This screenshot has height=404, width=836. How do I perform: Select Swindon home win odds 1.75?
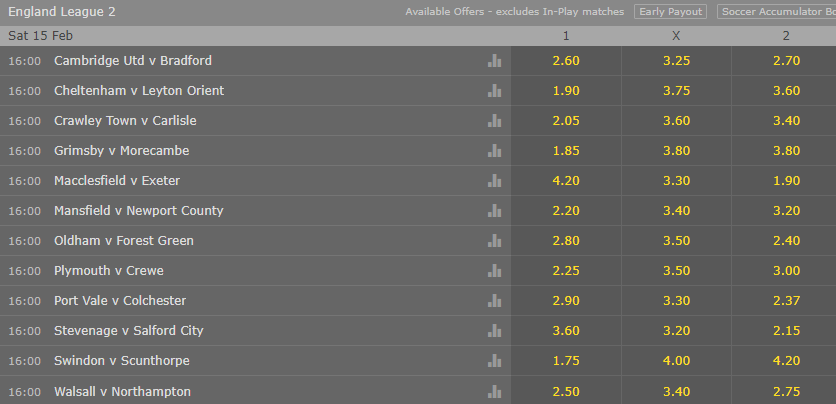click(566, 361)
